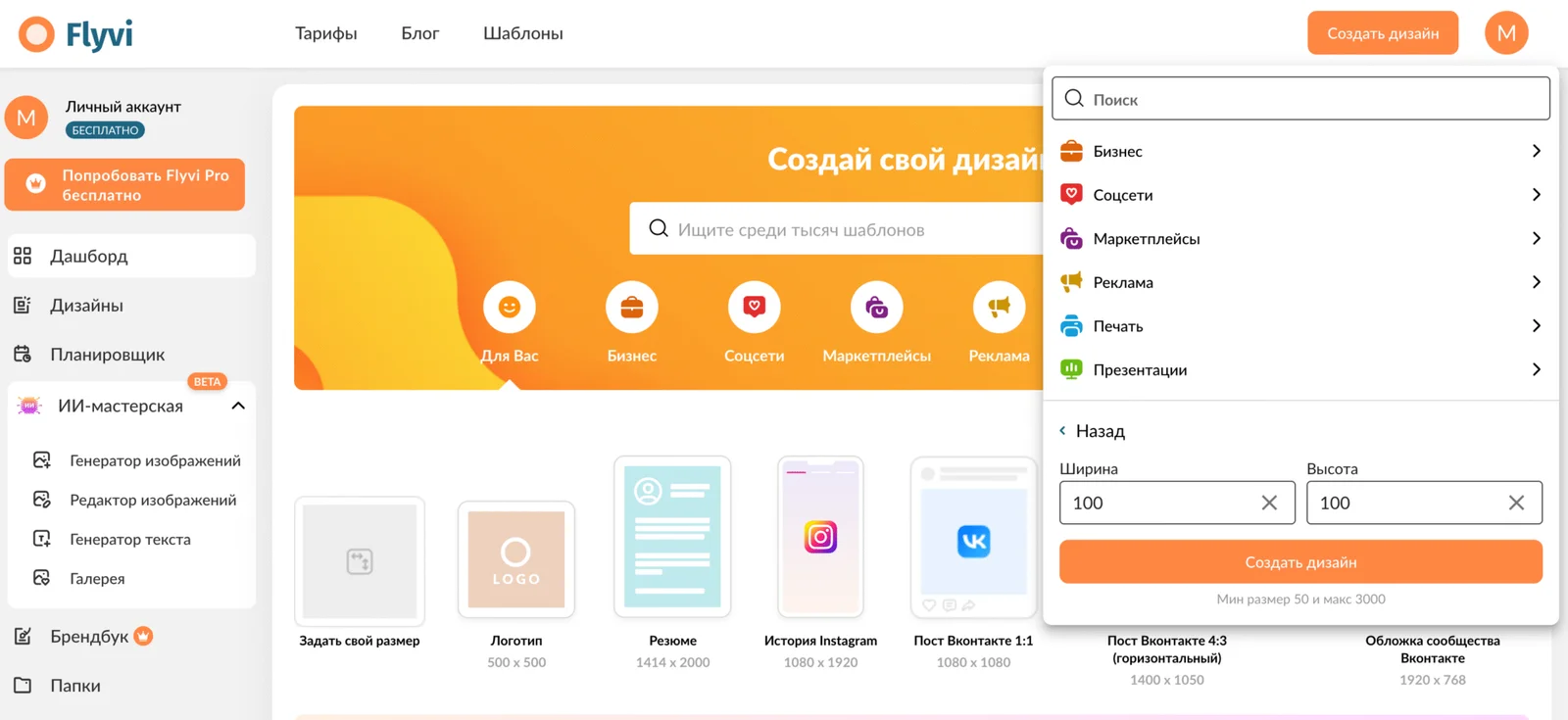This screenshot has width=1568, height=720.
Task: Select the Маркетплейсы basket icon in the banner
Action: tap(877, 307)
